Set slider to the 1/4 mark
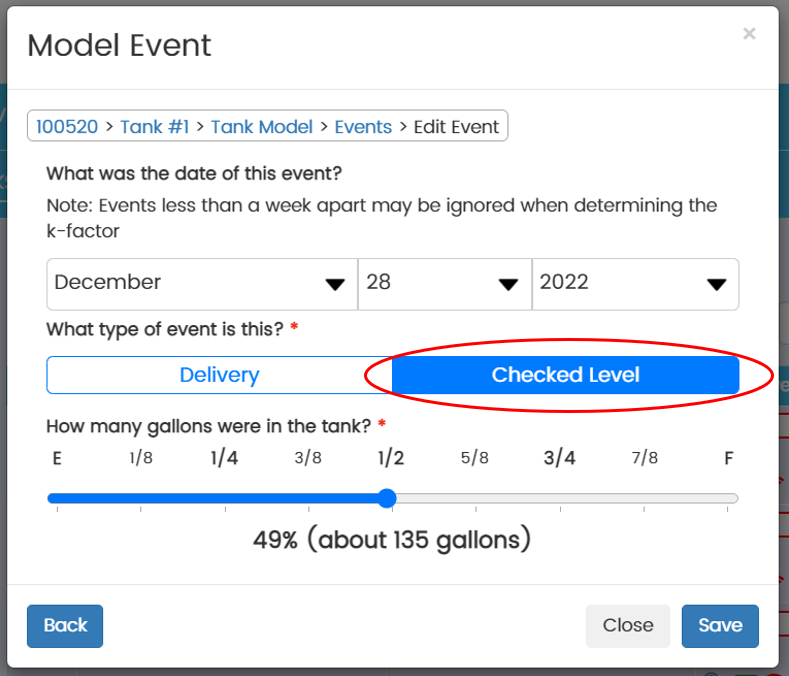Image resolution: width=789 pixels, height=676 pixels. 224,499
